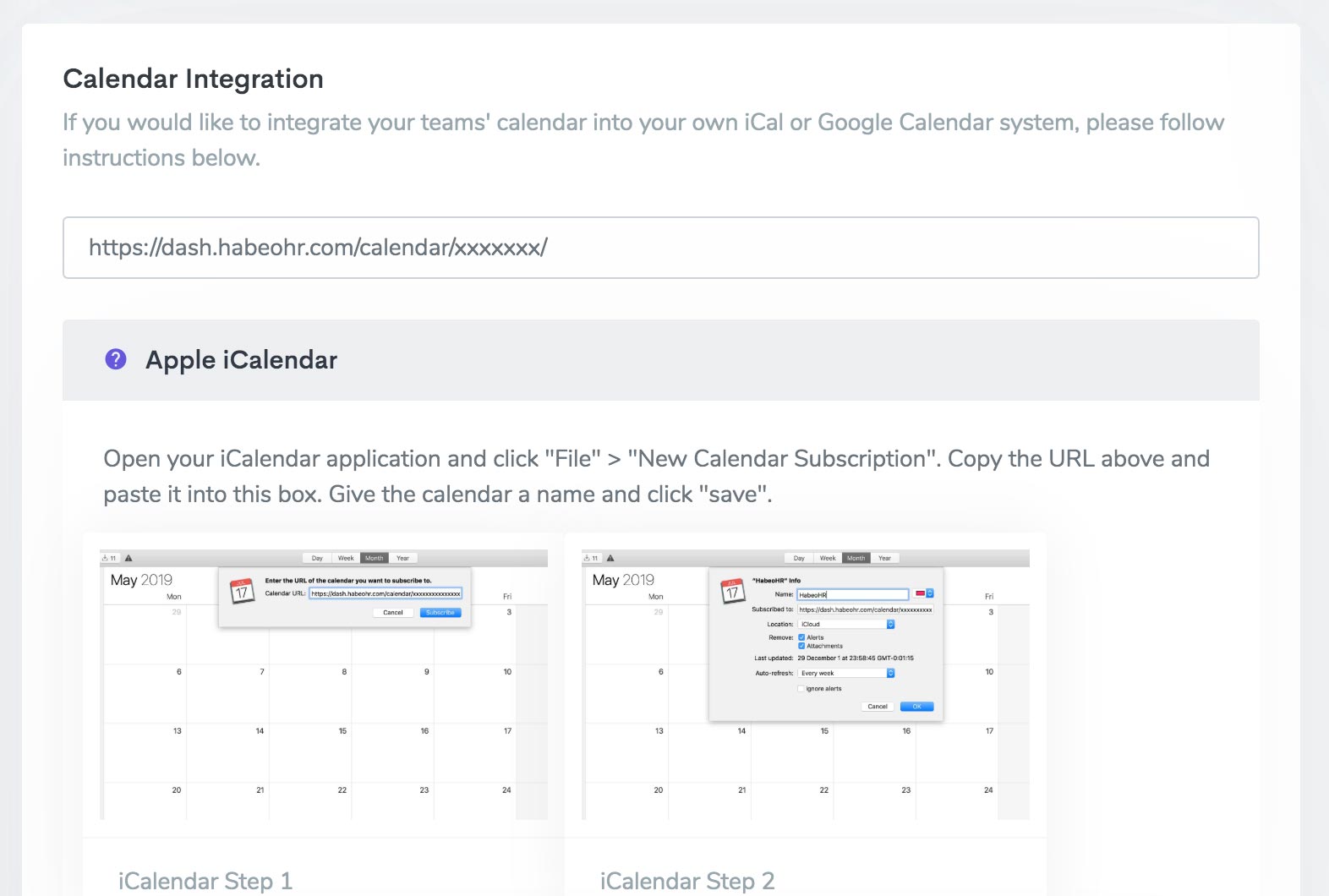Enable the Ignore alerts checkbox
The height and width of the screenshot is (896, 1329).
tap(801, 689)
